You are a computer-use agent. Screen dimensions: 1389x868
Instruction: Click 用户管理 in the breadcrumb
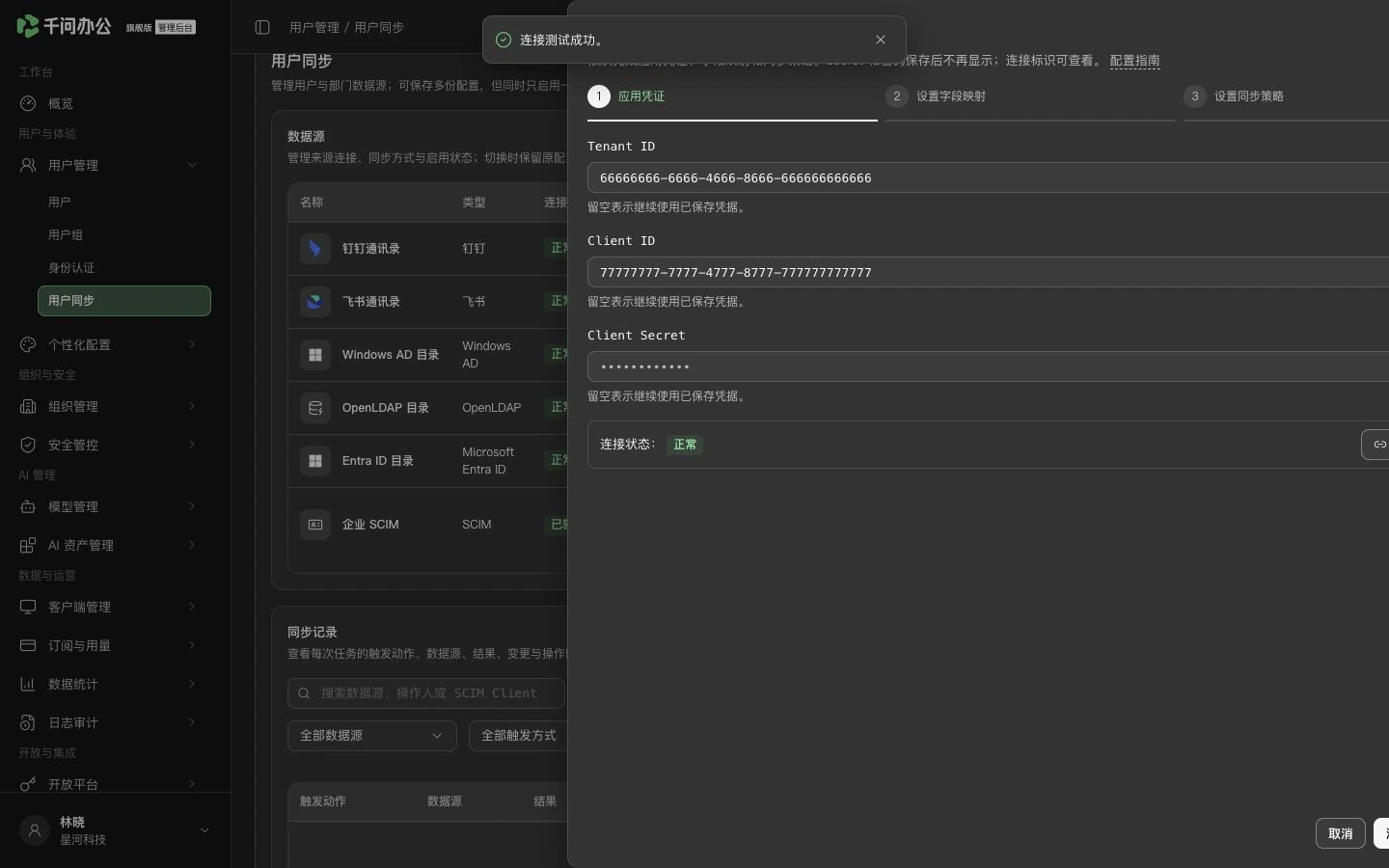click(x=314, y=27)
